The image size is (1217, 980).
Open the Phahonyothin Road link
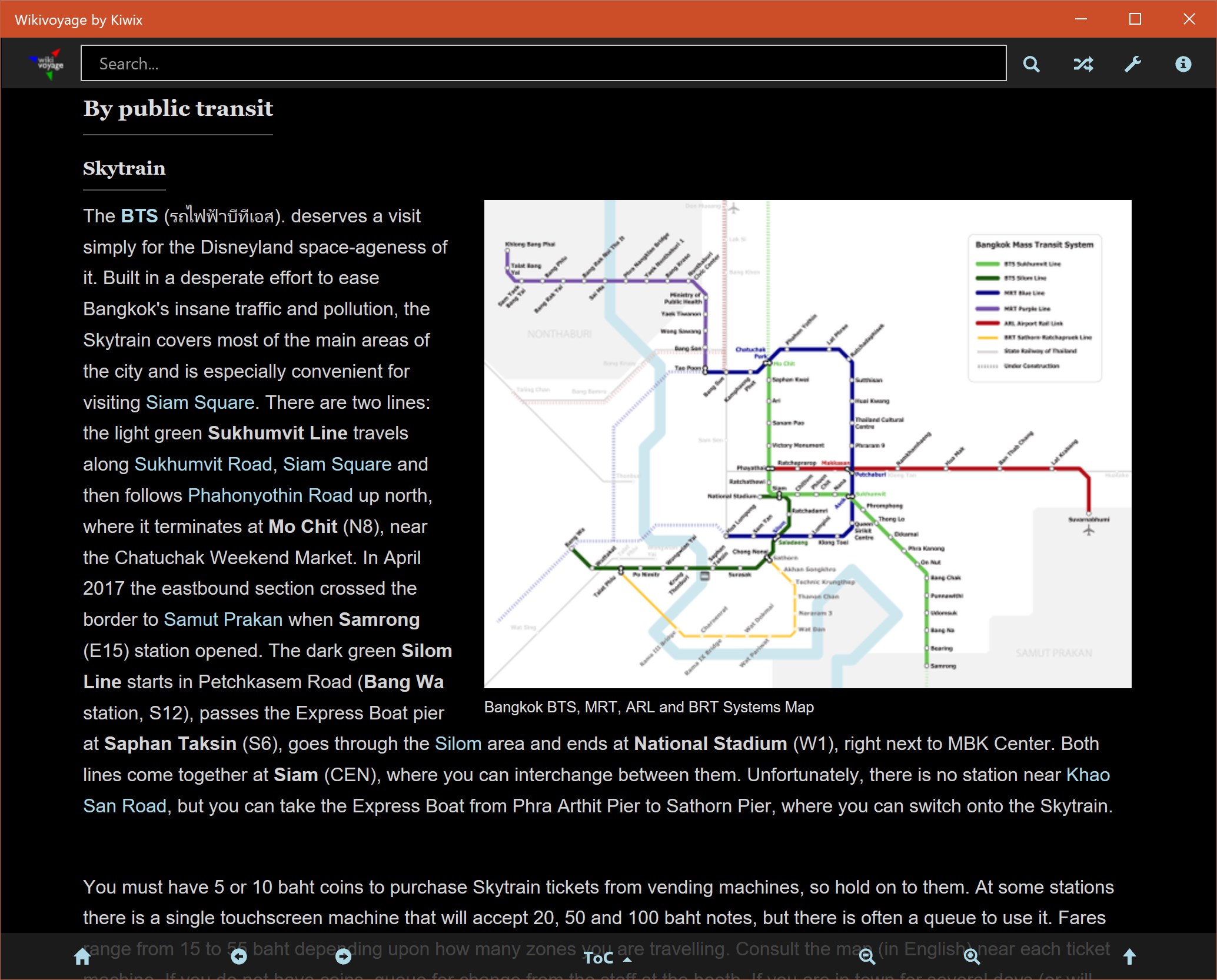(270, 495)
